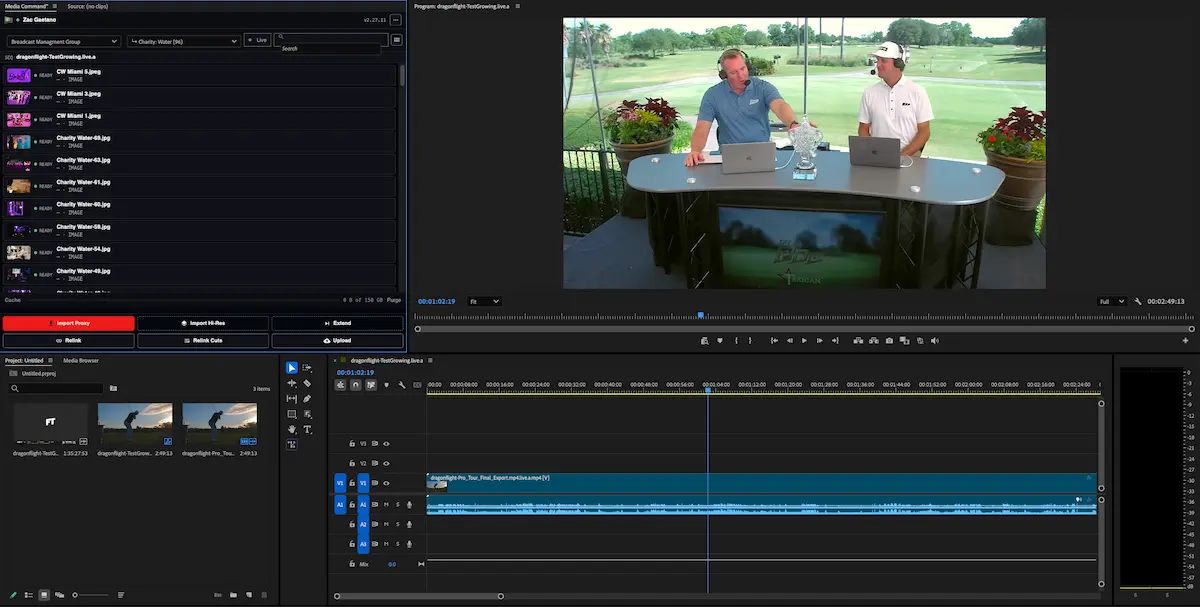Select the Selection arrow tool

291,368
